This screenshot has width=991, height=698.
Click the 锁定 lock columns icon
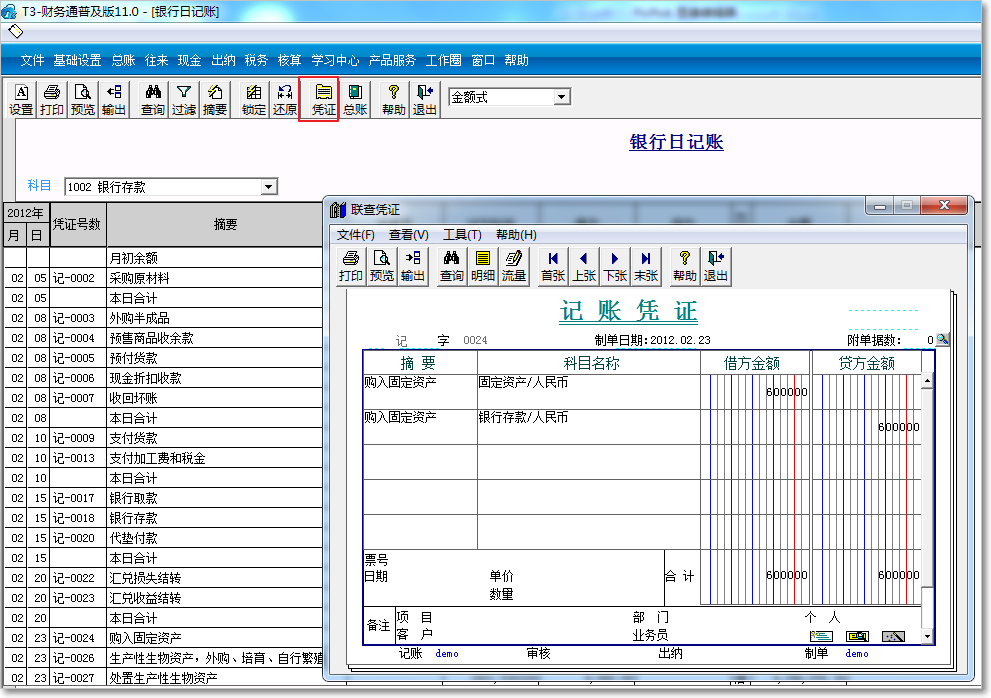pyautogui.click(x=254, y=99)
